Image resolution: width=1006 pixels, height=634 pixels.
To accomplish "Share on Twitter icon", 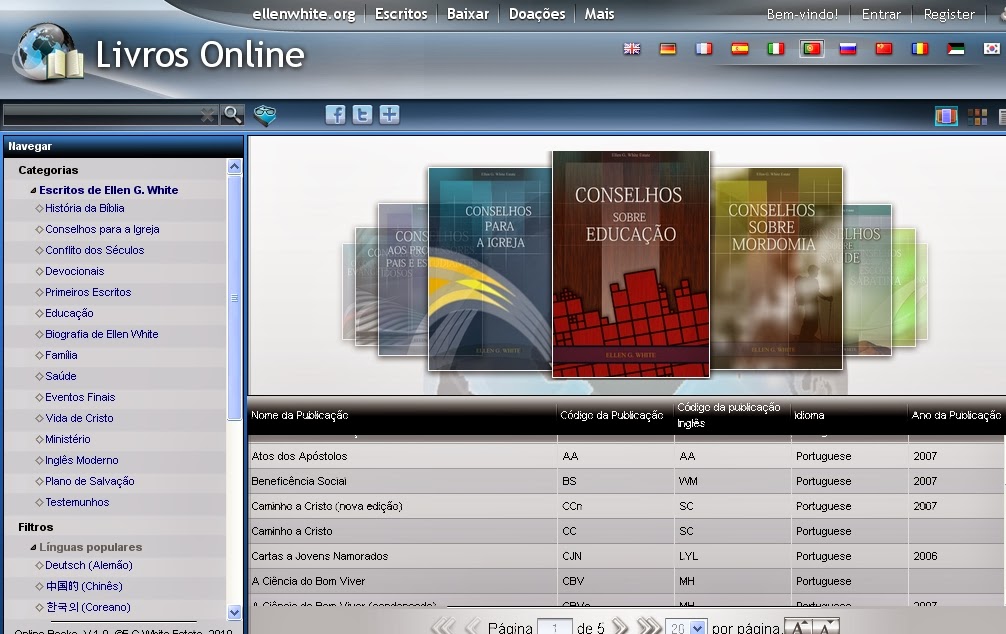I will coord(362,115).
